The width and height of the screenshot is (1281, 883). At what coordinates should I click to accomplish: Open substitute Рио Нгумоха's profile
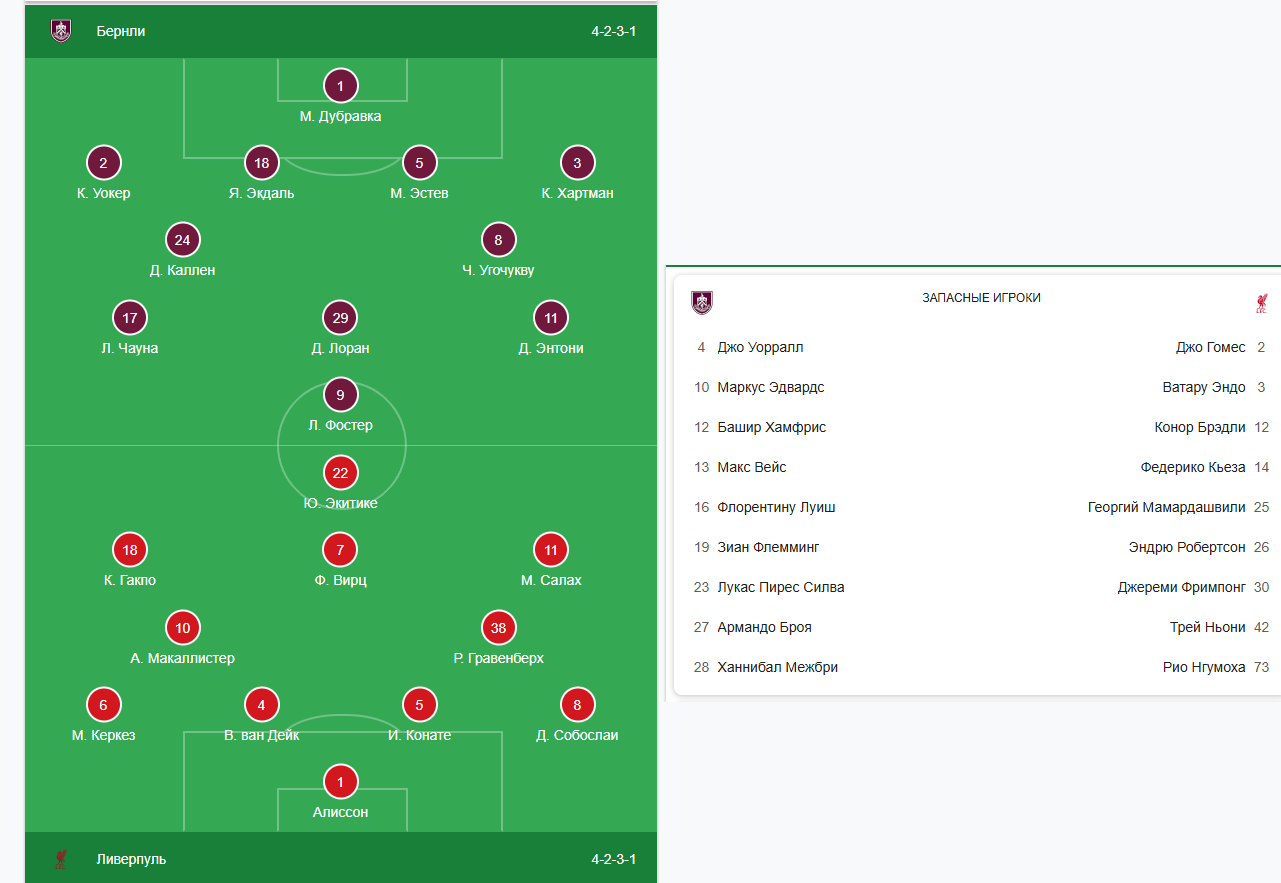click(1203, 667)
